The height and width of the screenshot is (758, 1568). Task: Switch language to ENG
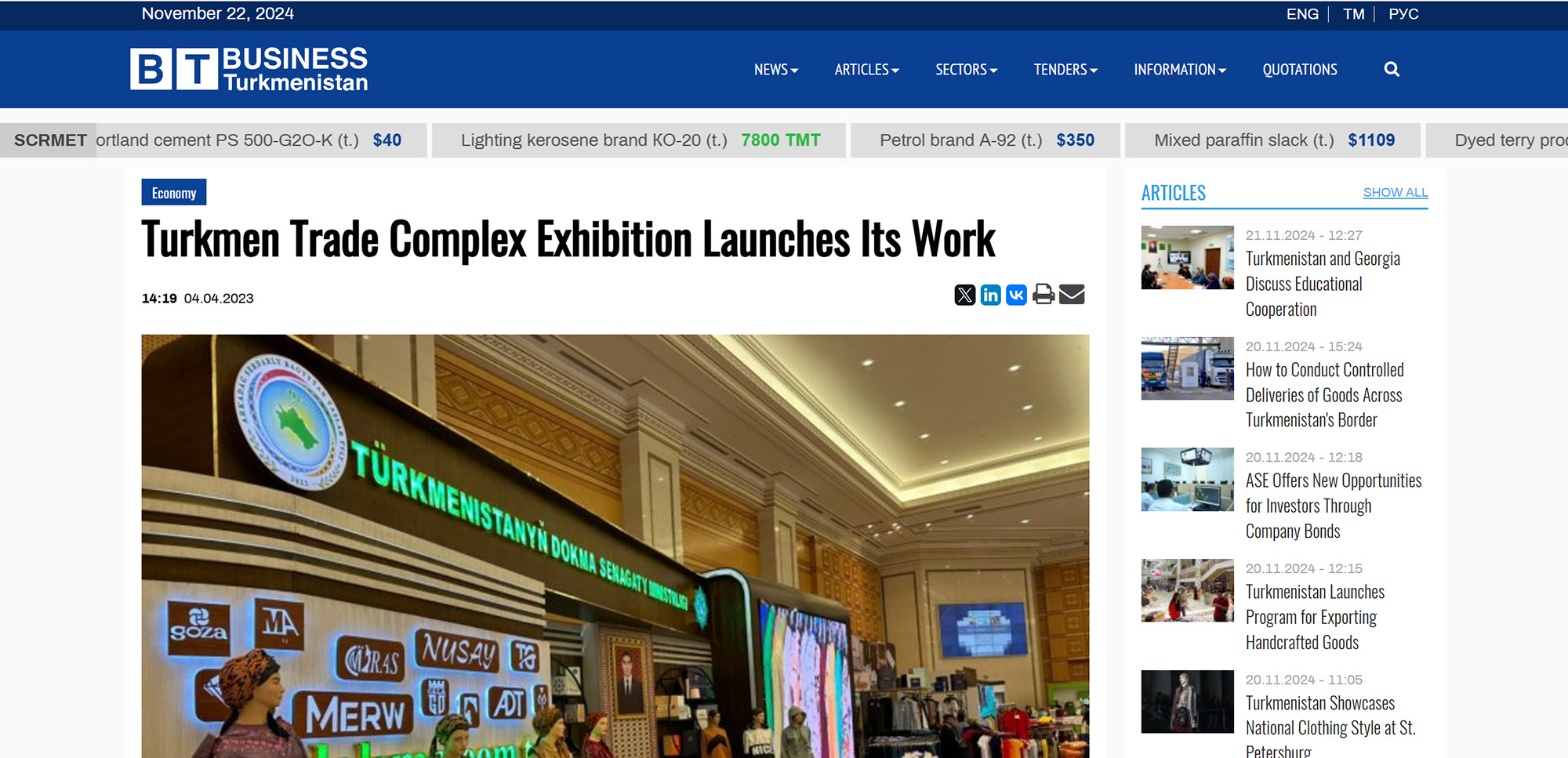1302,14
